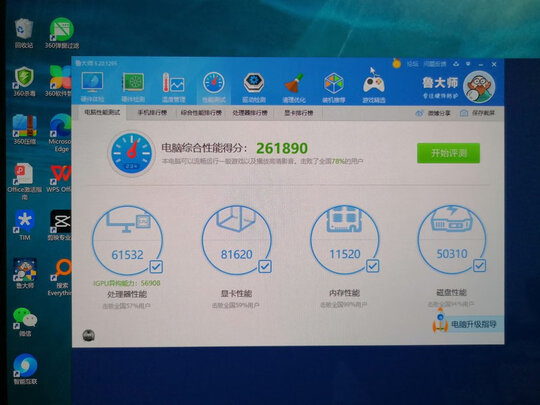Switch to the 电脑性能测试 tab
The image size is (540, 405).
pos(102,112)
